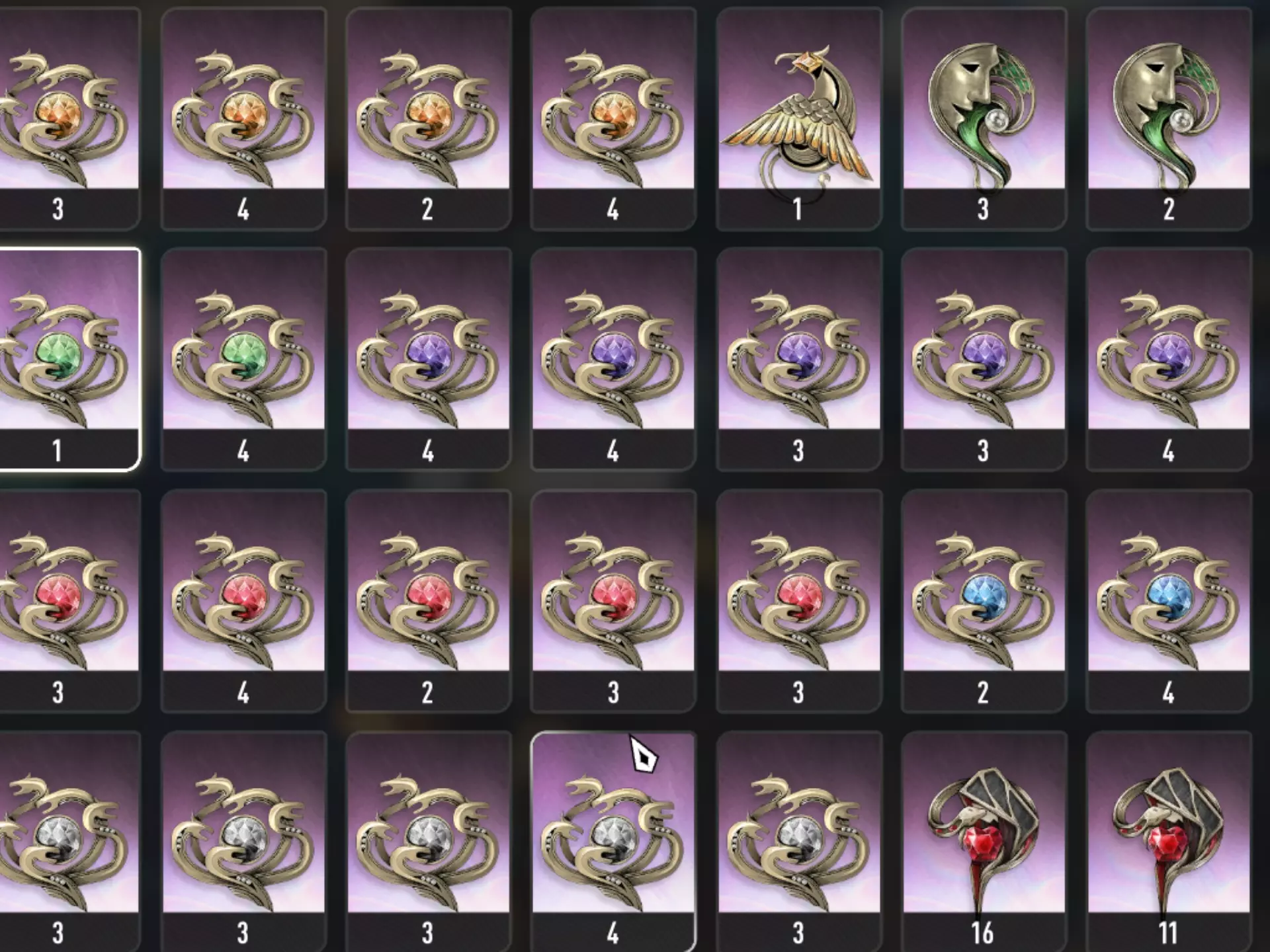Image resolution: width=1270 pixels, height=952 pixels.
Task: Choose the green gem card showing 4
Action: [x=243, y=360]
